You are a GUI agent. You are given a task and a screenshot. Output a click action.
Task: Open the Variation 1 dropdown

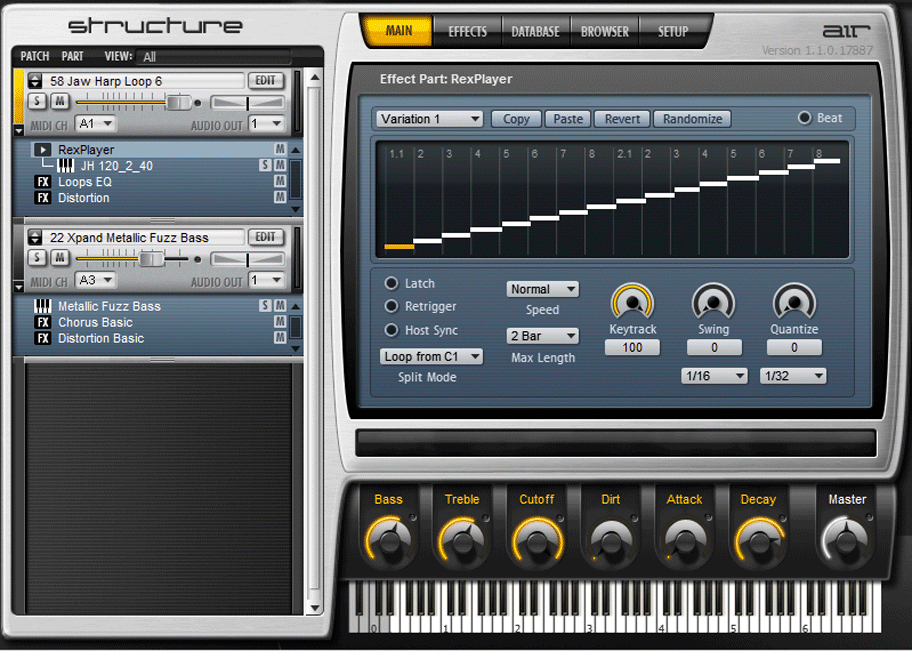click(x=430, y=119)
